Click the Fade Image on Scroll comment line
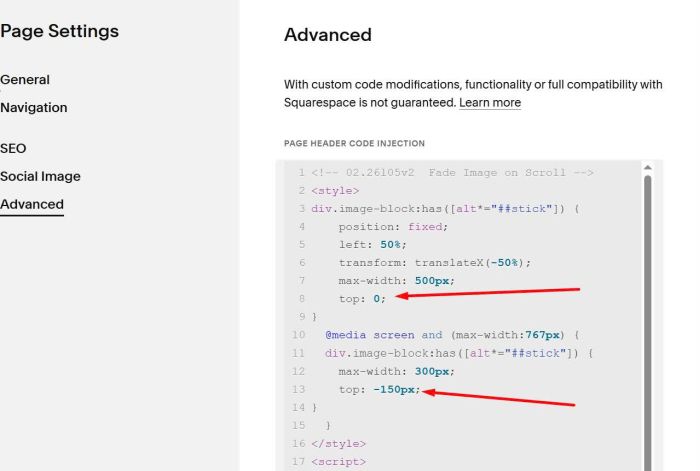 (452, 173)
